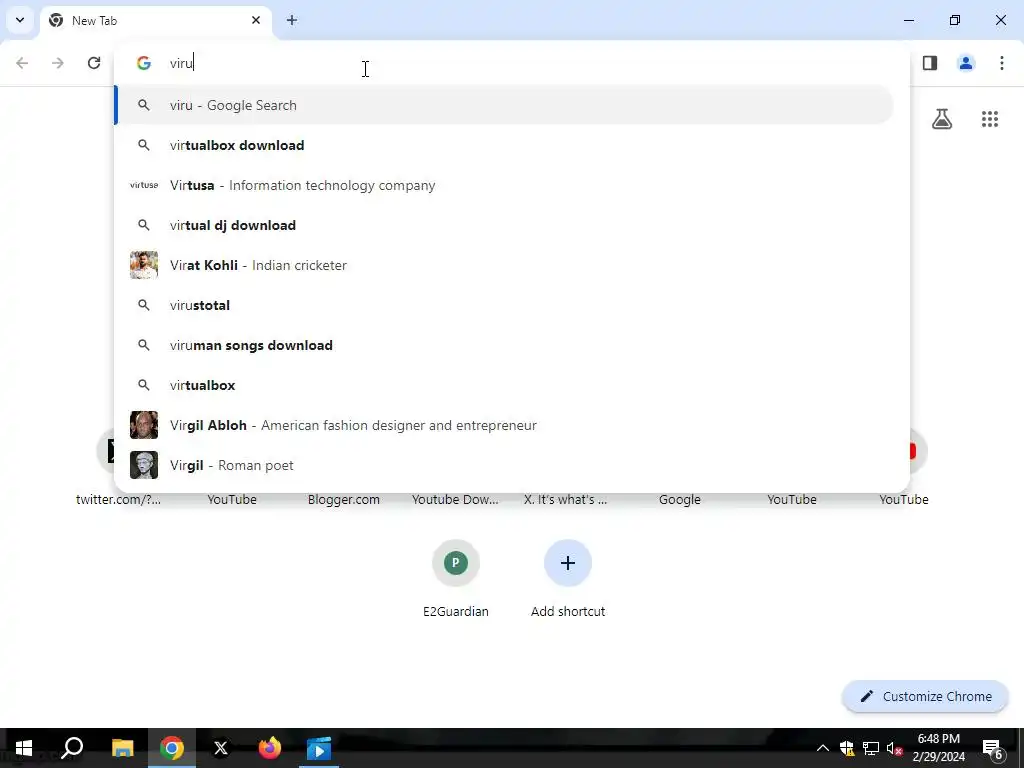Open the Youtube Dow... shortcut label

(x=455, y=500)
